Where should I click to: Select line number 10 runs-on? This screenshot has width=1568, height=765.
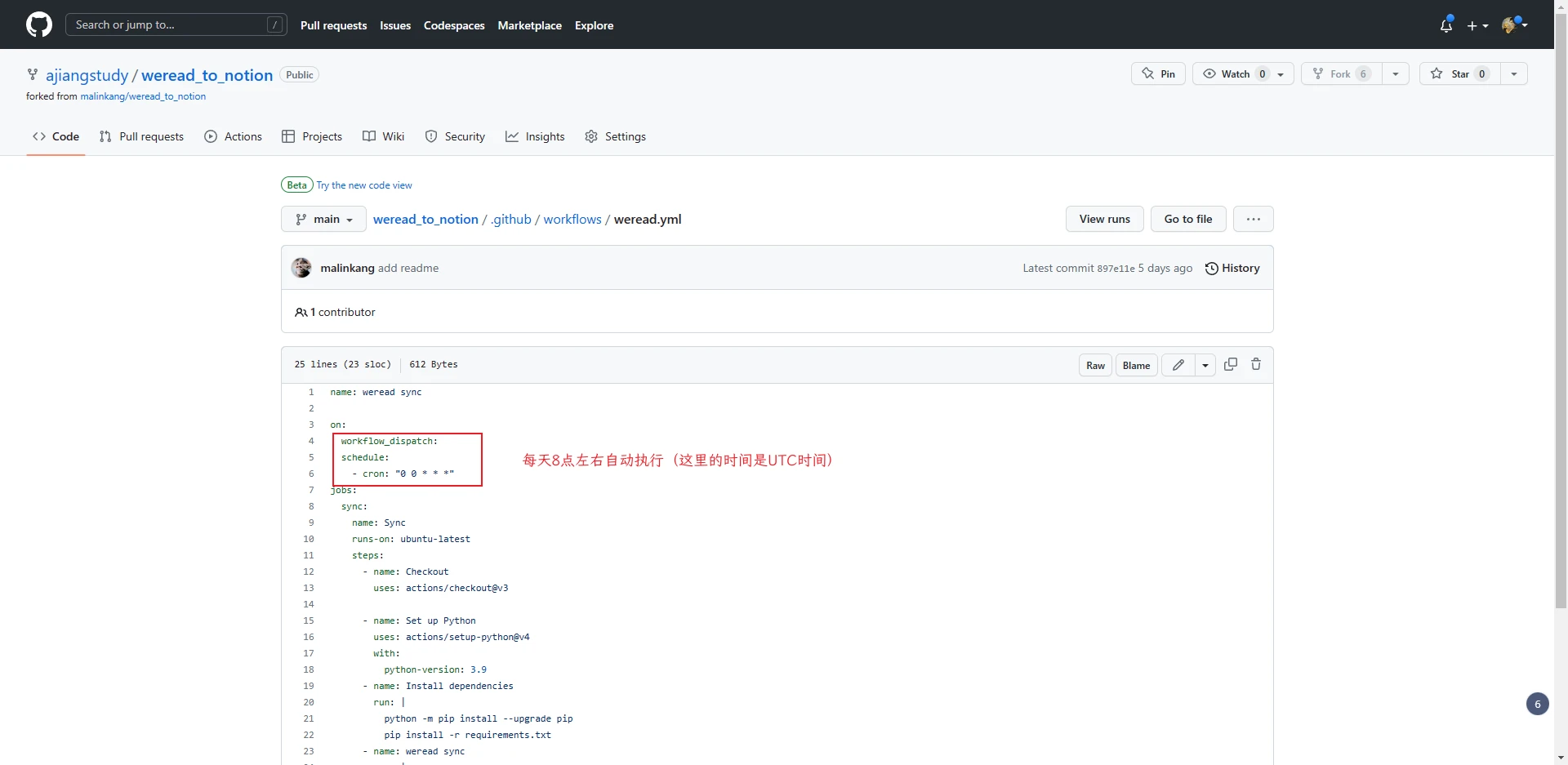309,539
